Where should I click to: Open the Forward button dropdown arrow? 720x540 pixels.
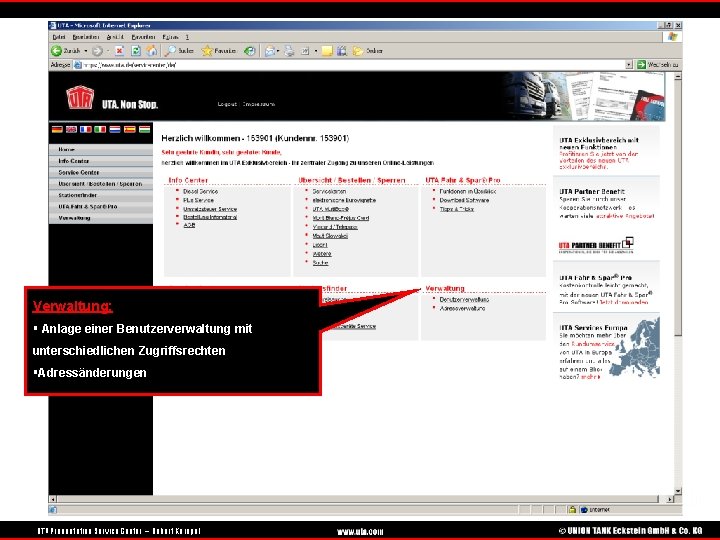point(108,51)
